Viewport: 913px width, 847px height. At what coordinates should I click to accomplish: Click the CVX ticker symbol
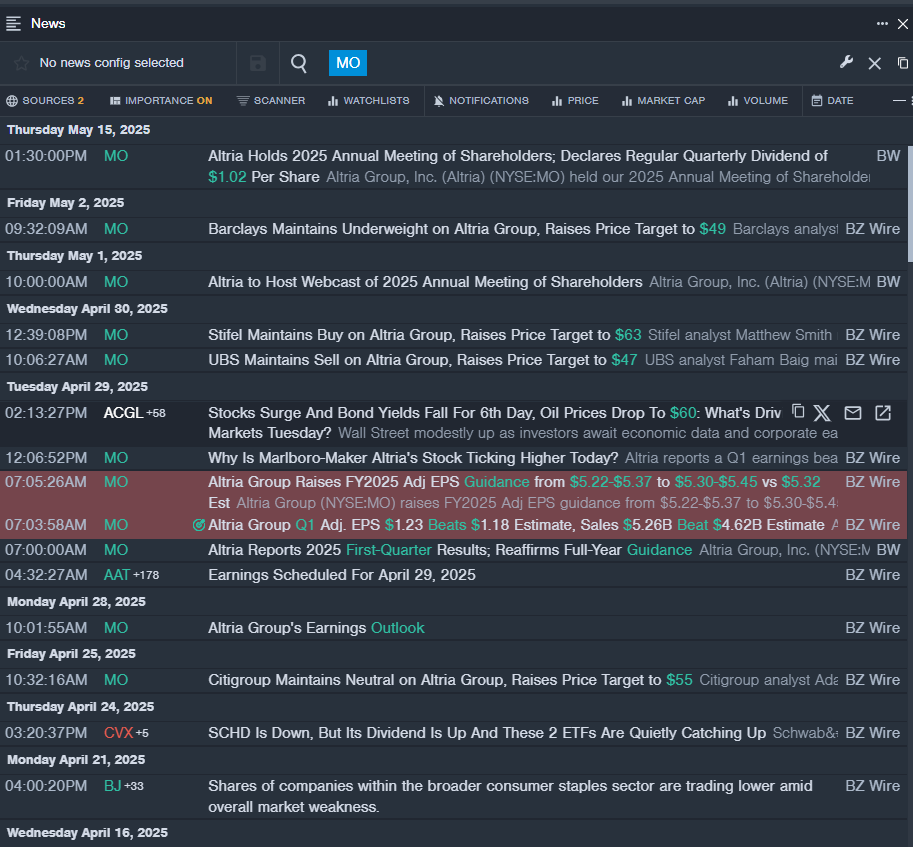point(118,732)
